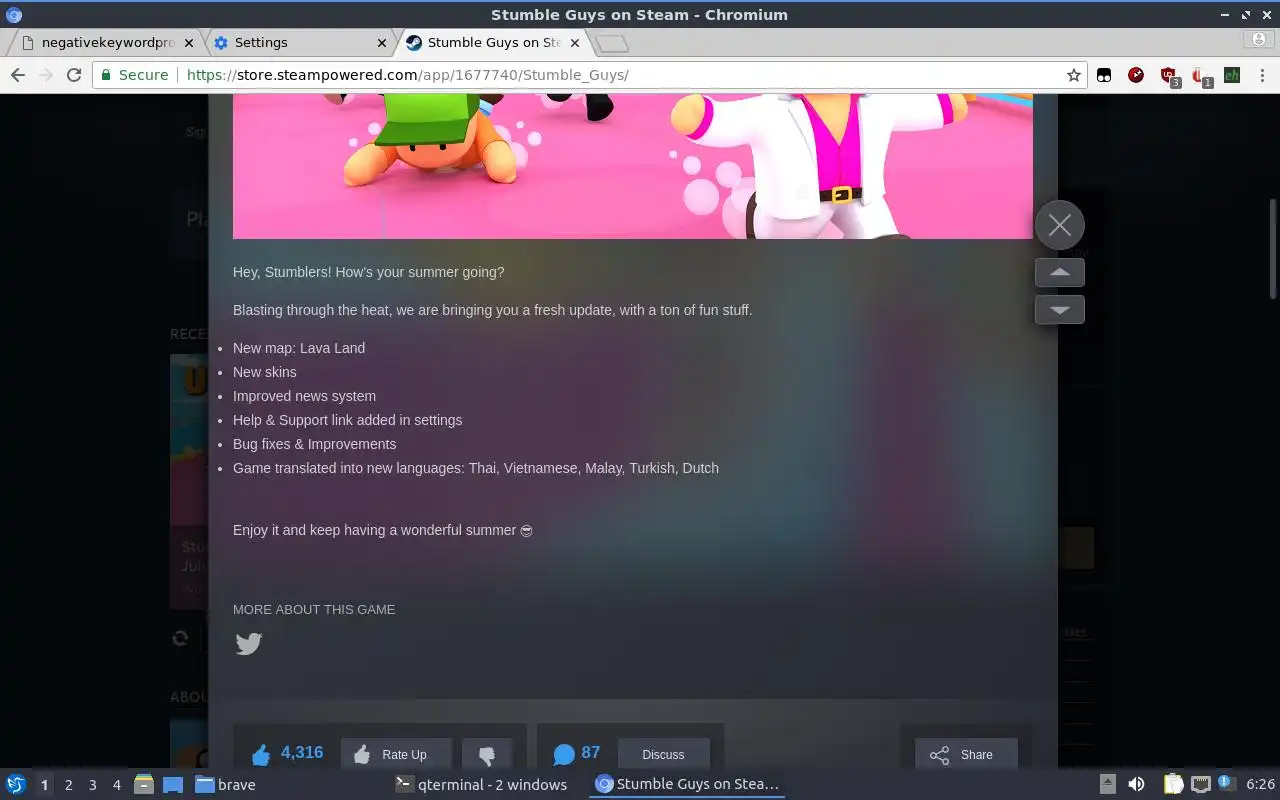Open the red round play-arrow extension icon

[1136, 75]
